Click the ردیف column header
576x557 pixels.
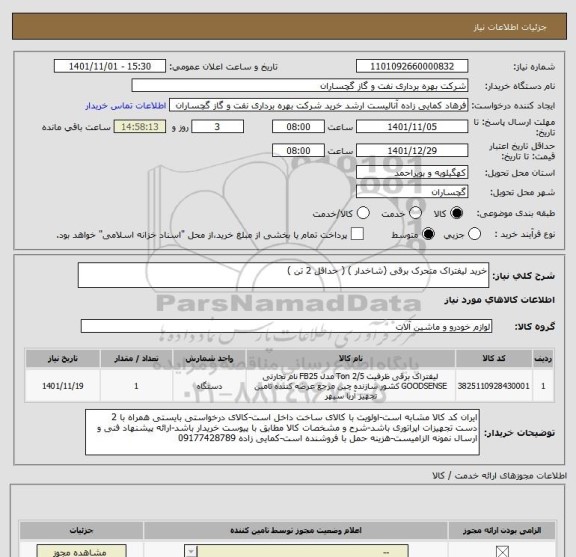coord(543,358)
